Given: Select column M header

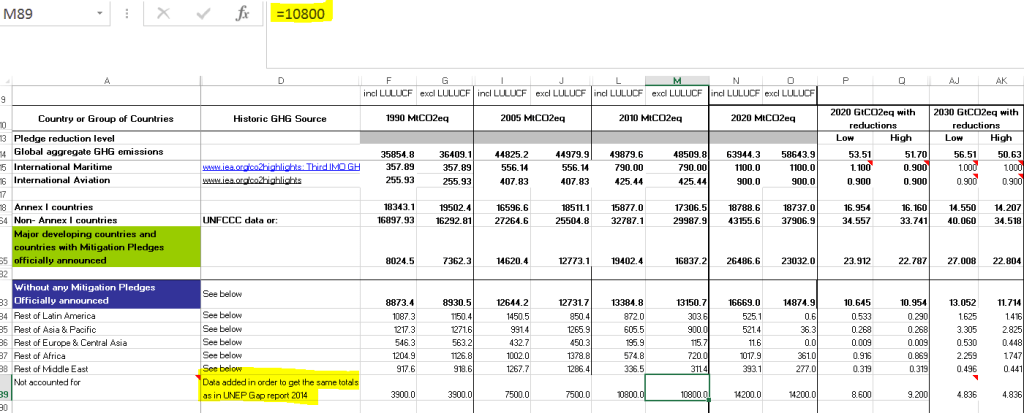Looking at the screenshot, I should coord(677,81).
